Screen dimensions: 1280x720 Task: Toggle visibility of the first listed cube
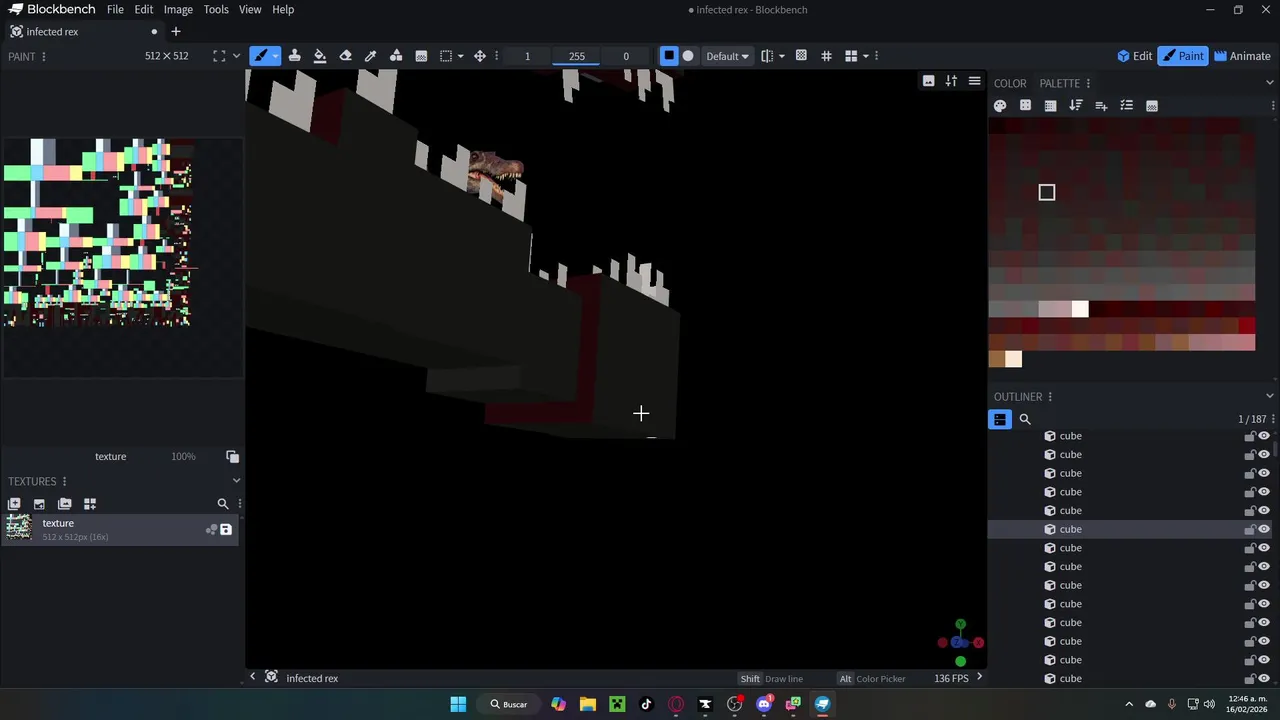click(x=1264, y=436)
